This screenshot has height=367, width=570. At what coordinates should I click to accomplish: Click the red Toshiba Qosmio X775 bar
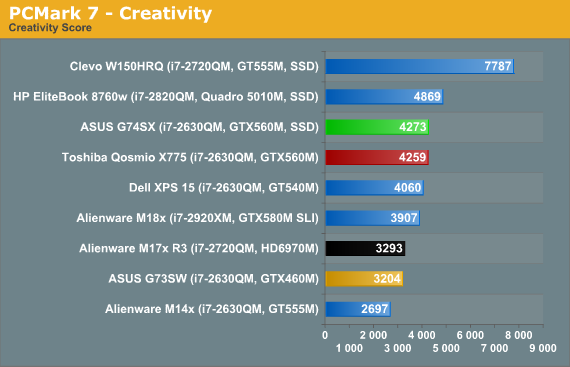coord(377,157)
